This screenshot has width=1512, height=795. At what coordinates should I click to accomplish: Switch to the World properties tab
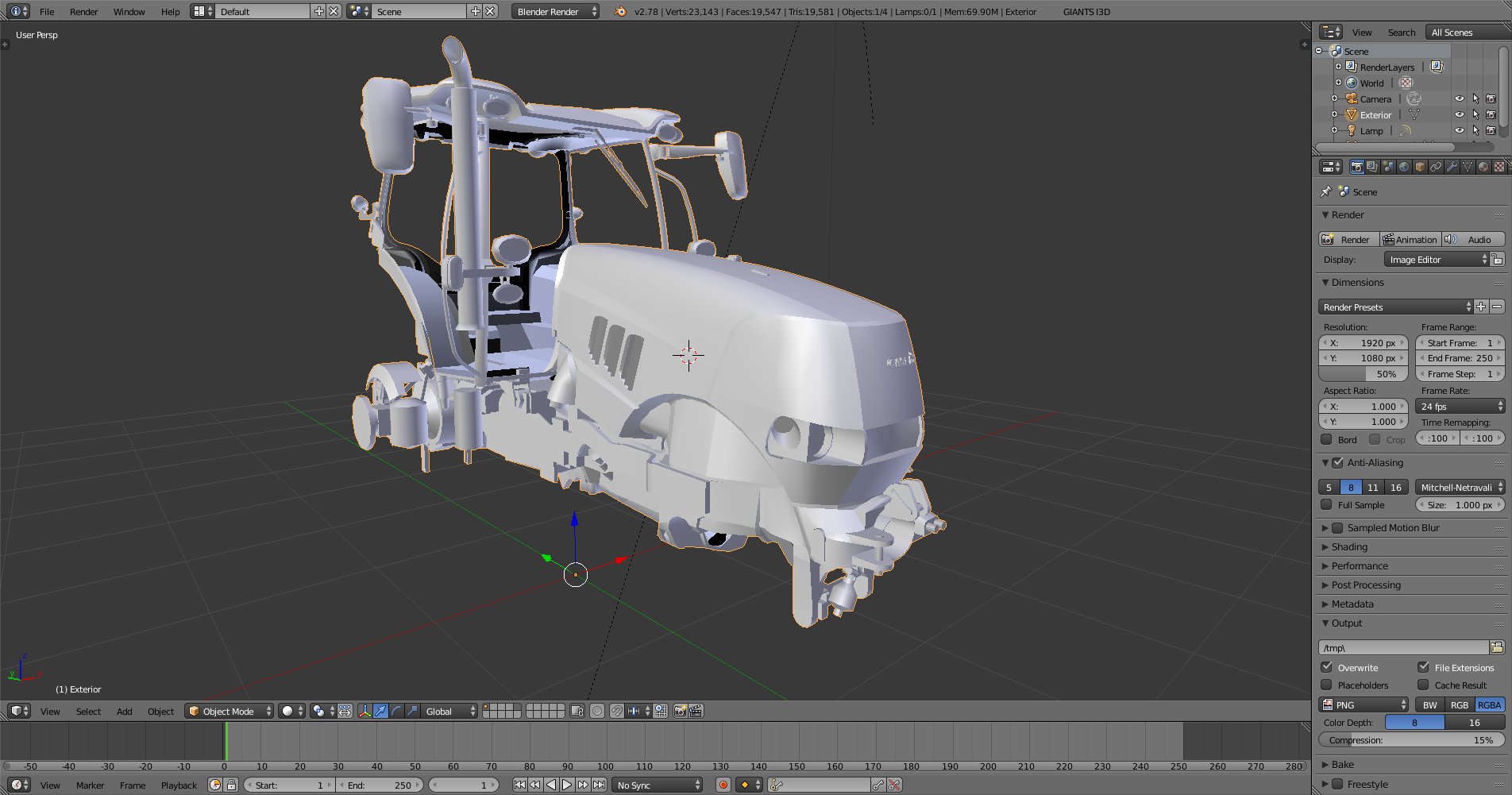(x=1404, y=167)
